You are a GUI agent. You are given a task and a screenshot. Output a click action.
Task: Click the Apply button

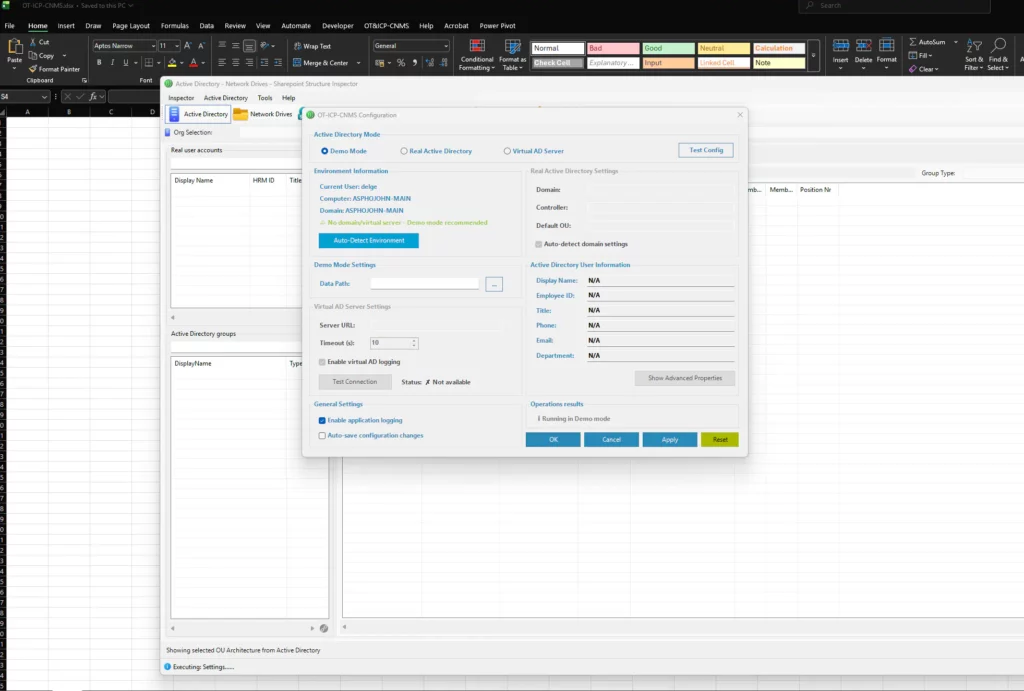(669, 440)
